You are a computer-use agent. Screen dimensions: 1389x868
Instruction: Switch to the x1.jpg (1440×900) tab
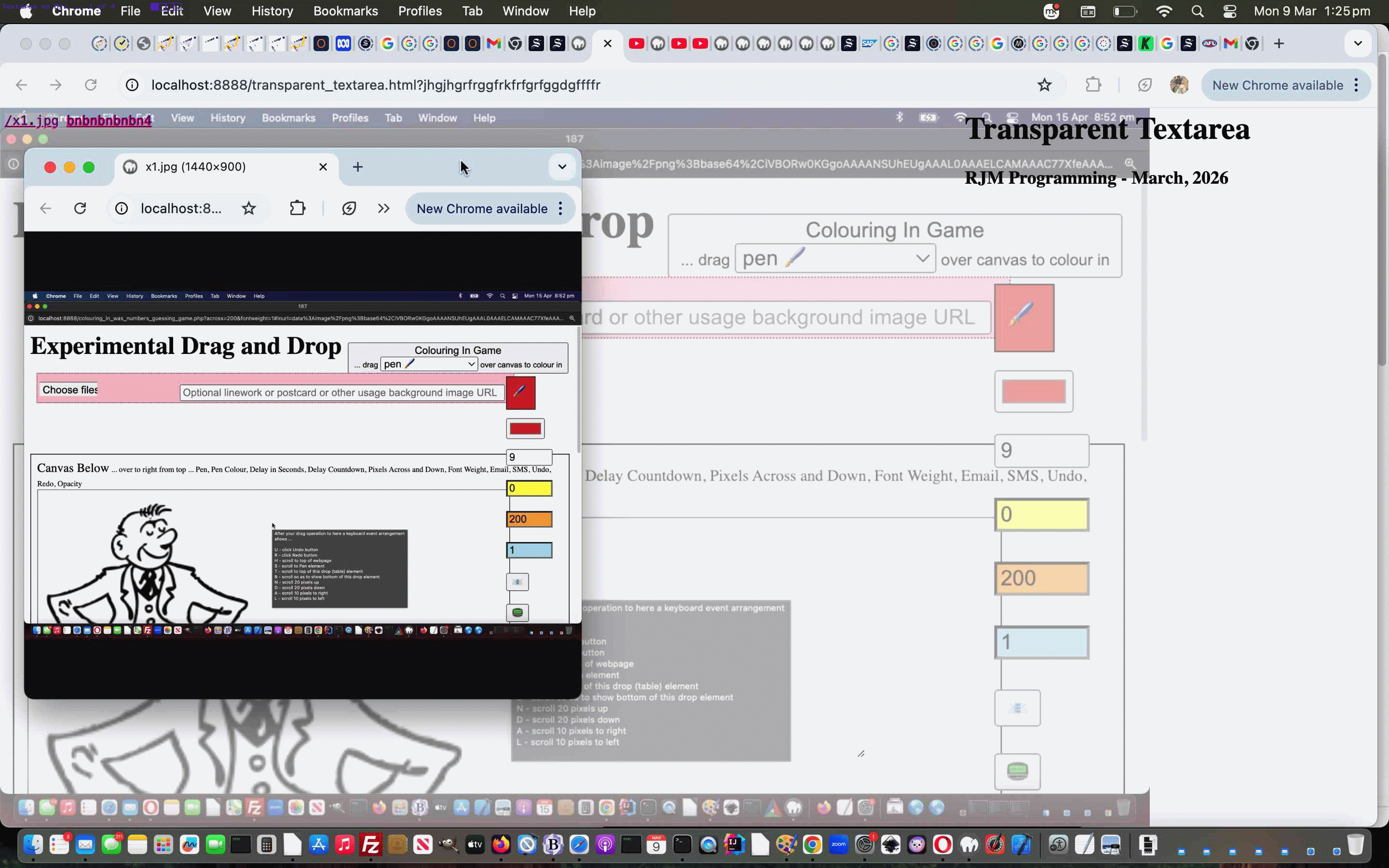pos(195,166)
